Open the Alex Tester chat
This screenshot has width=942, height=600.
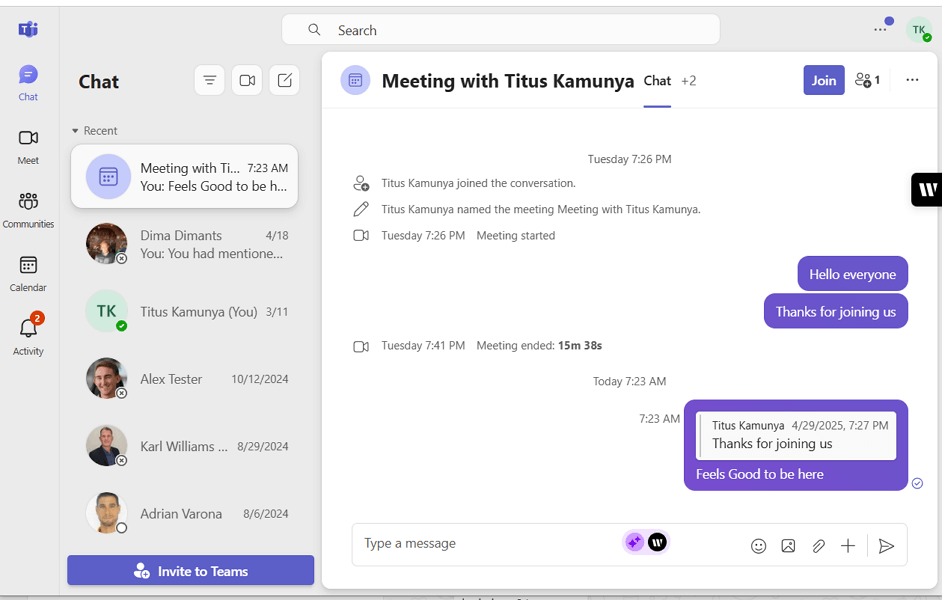[x=184, y=378]
